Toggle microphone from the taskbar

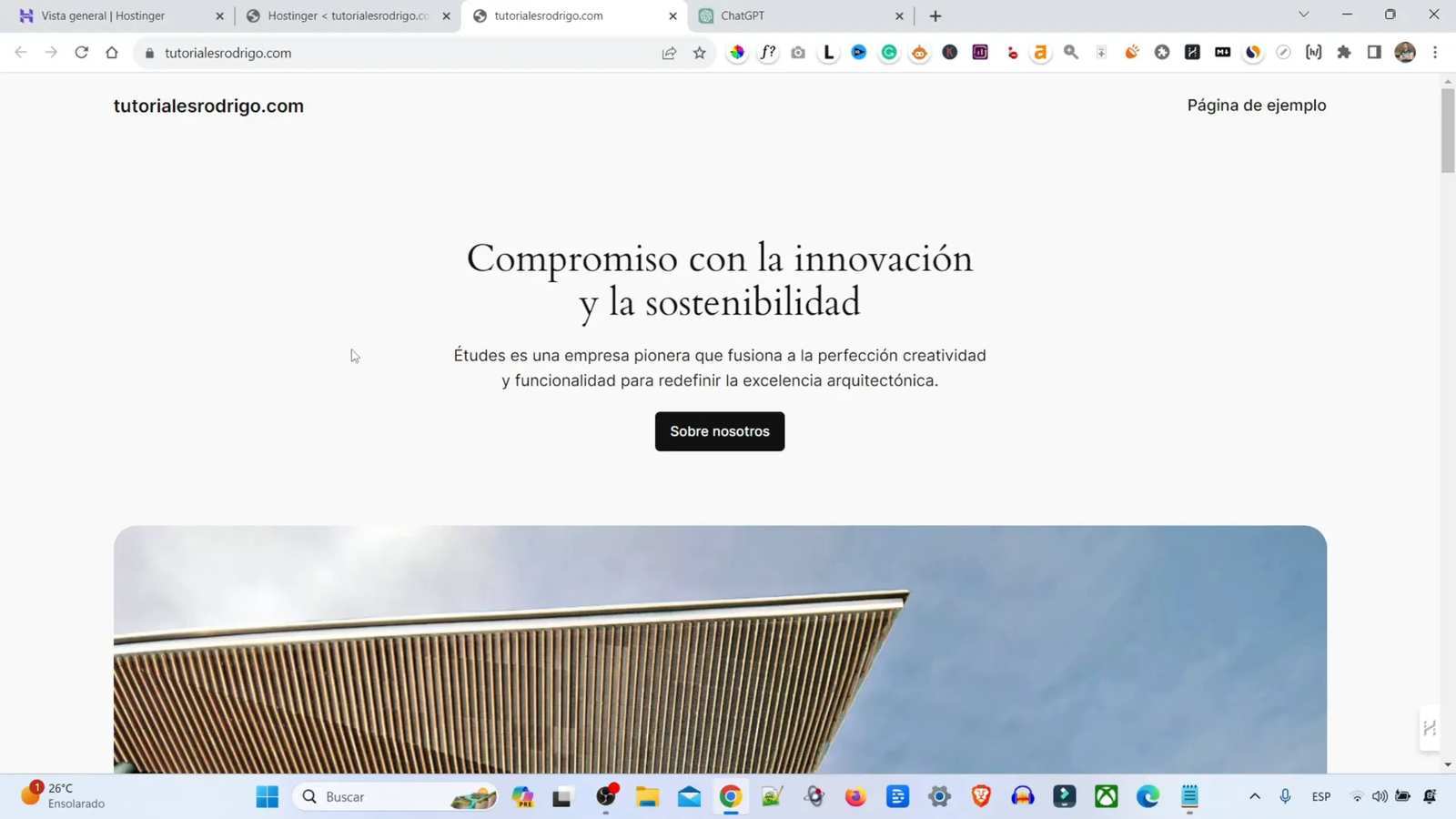pyautogui.click(x=1285, y=796)
